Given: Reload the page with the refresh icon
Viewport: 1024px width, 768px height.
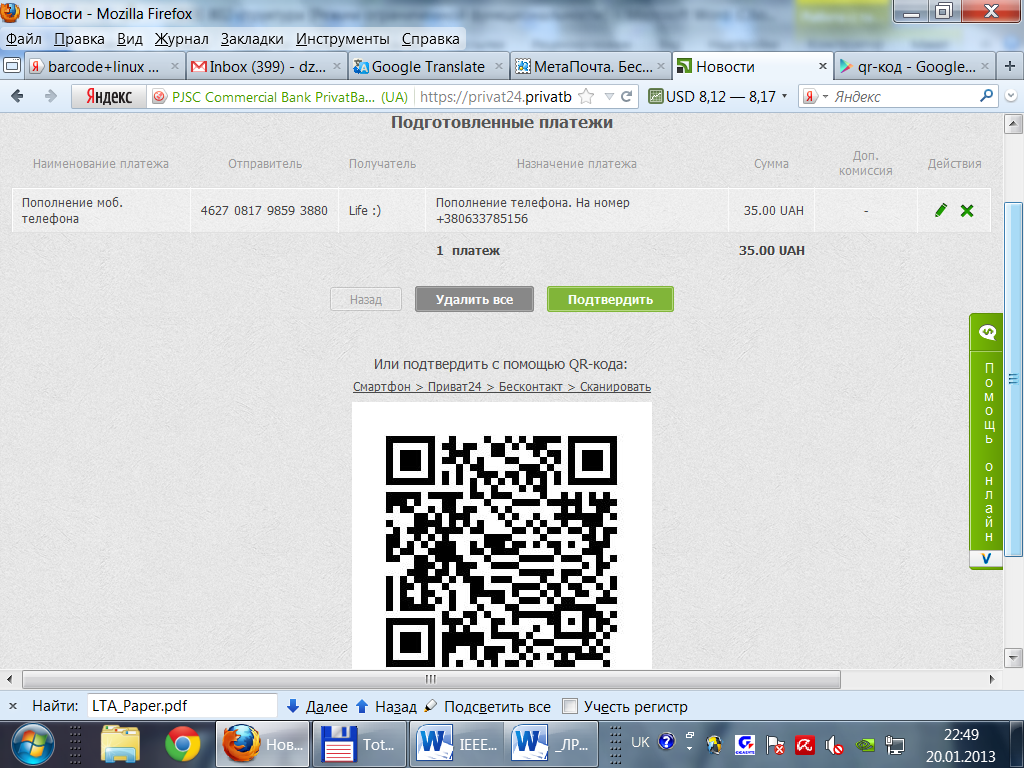Looking at the screenshot, I should [x=626, y=97].
